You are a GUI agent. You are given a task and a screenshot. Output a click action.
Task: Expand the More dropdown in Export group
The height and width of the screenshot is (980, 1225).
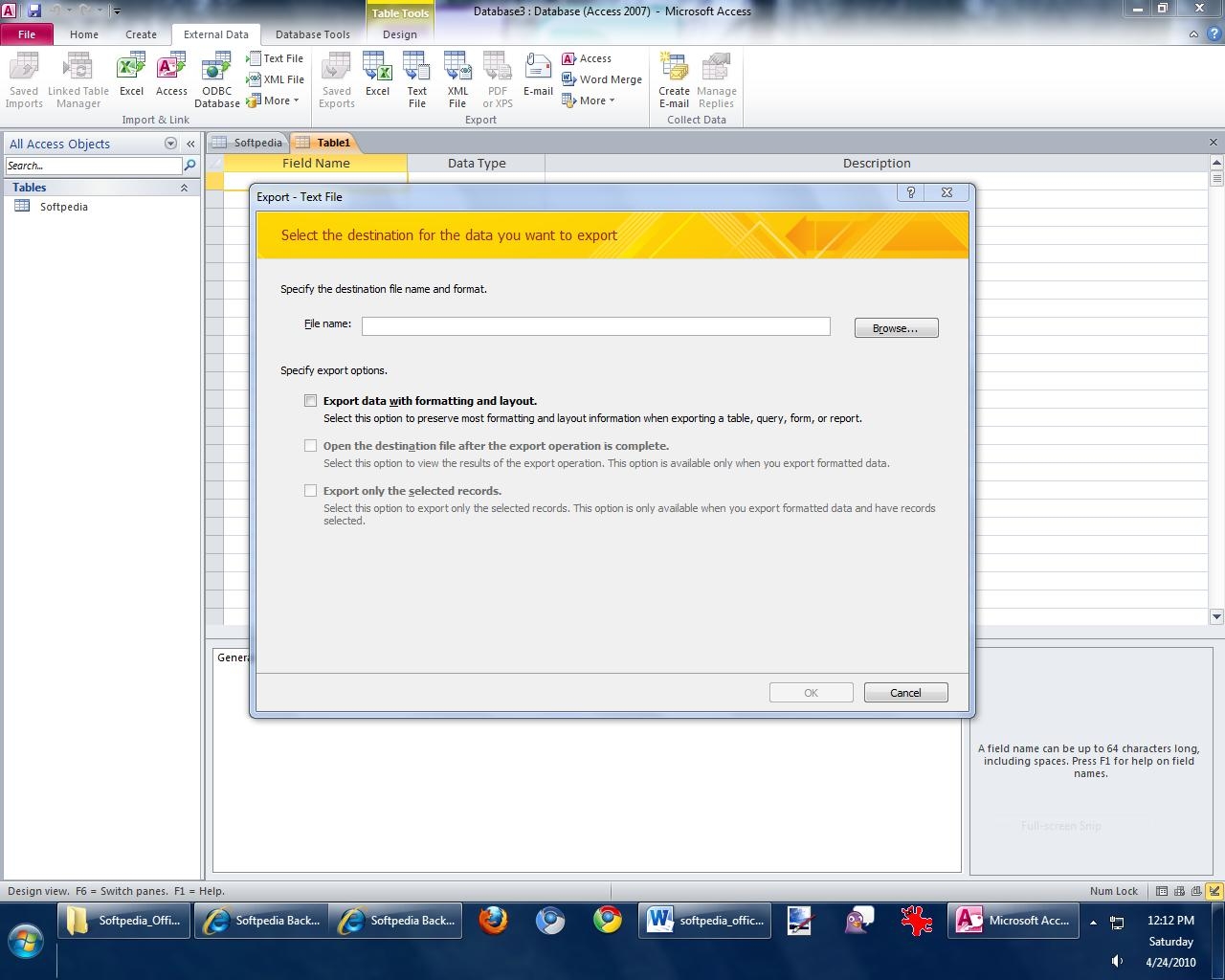(590, 100)
